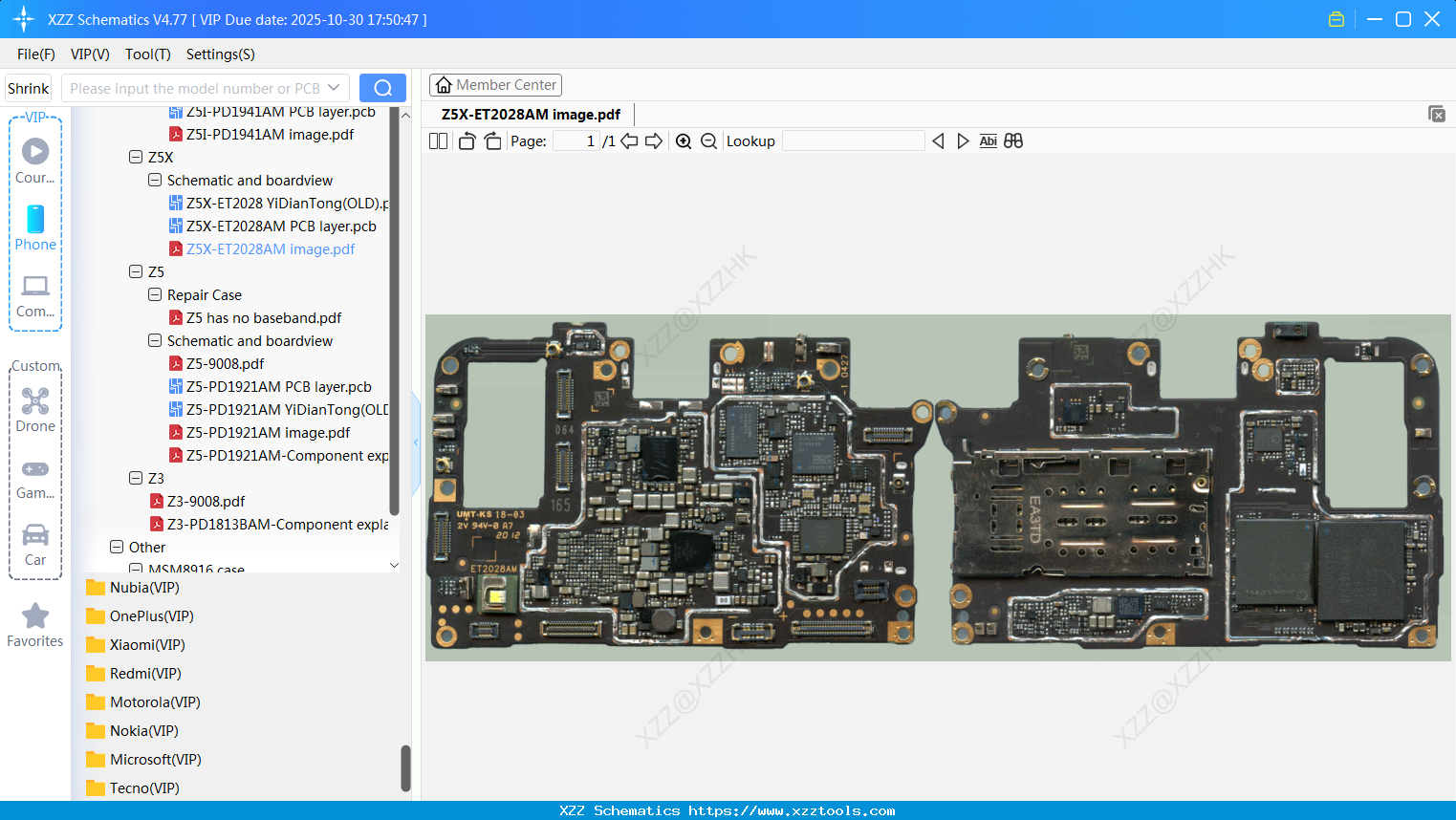Rotate the page clockwise

[493, 141]
